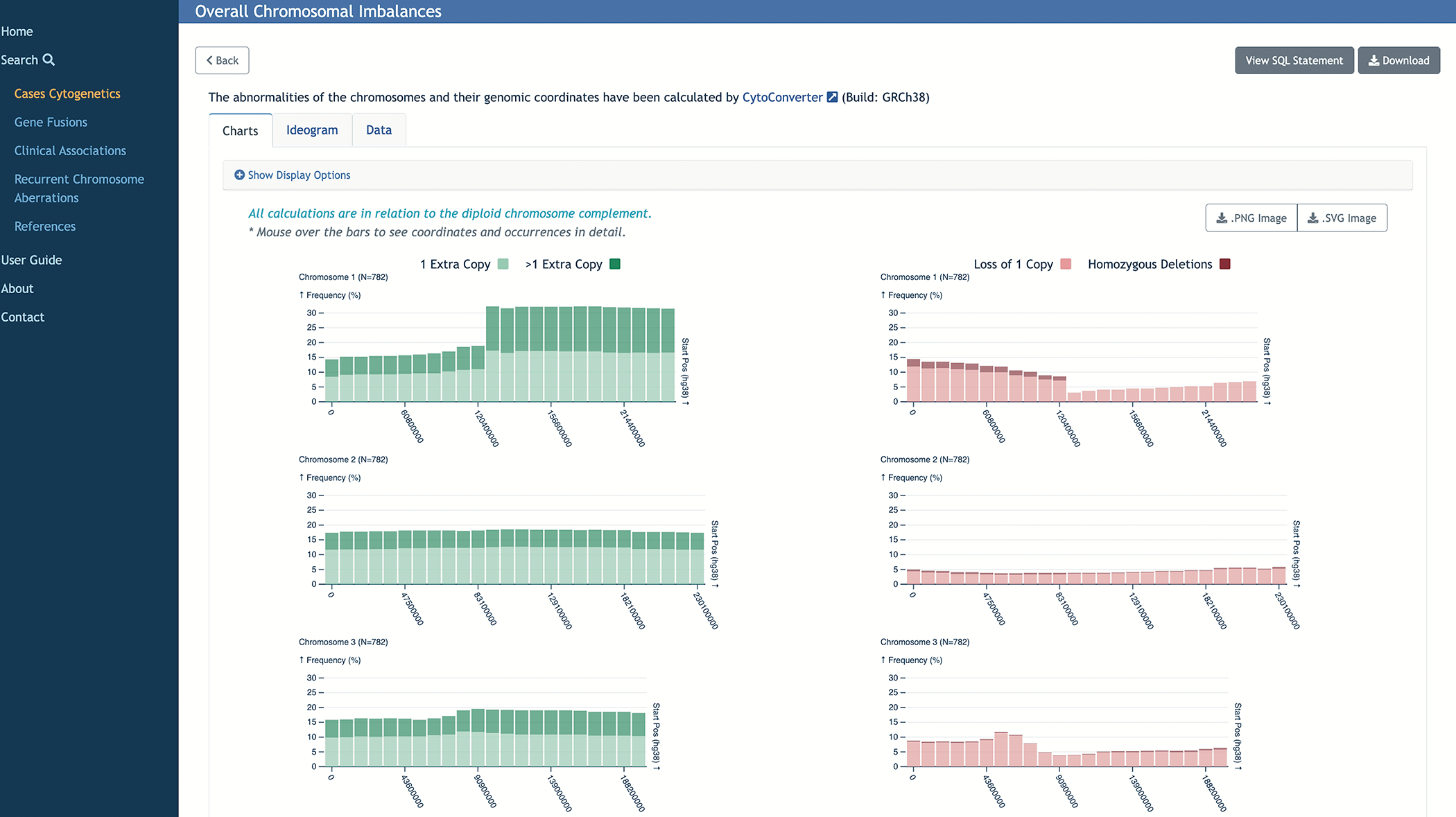Follow the CytoConverter link
The height and width of the screenshot is (817, 1456).
point(782,97)
